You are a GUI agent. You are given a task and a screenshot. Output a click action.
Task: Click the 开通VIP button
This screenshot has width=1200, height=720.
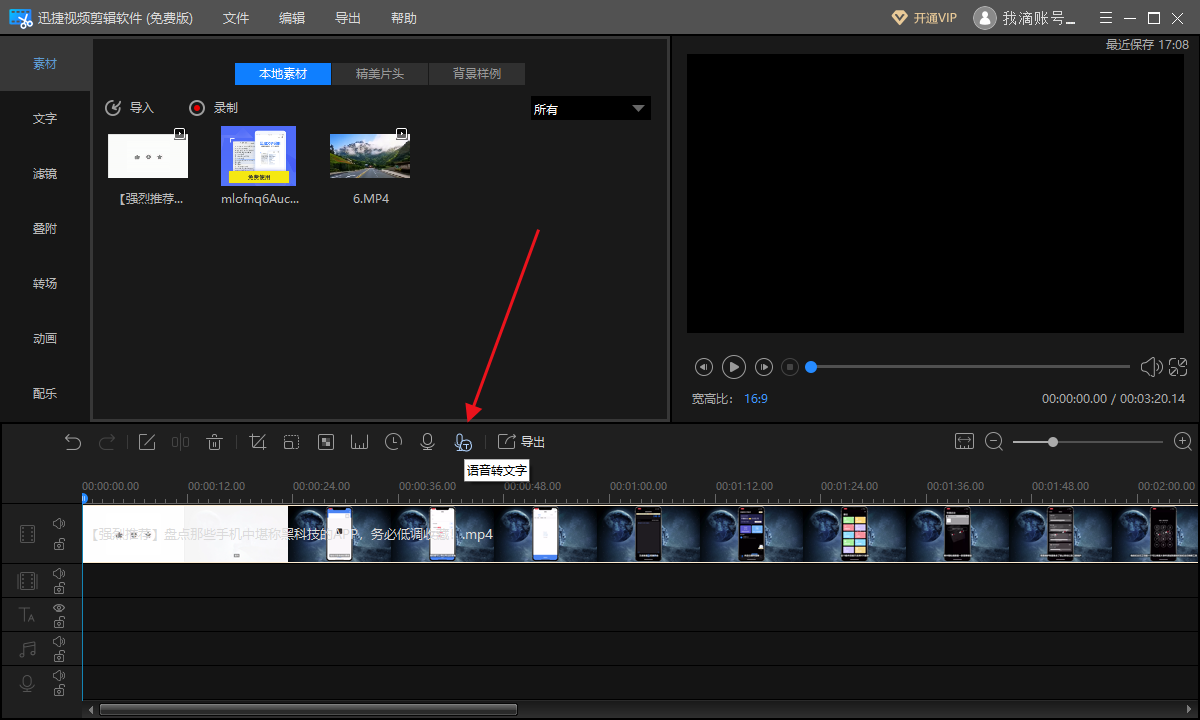pyautogui.click(x=925, y=18)
